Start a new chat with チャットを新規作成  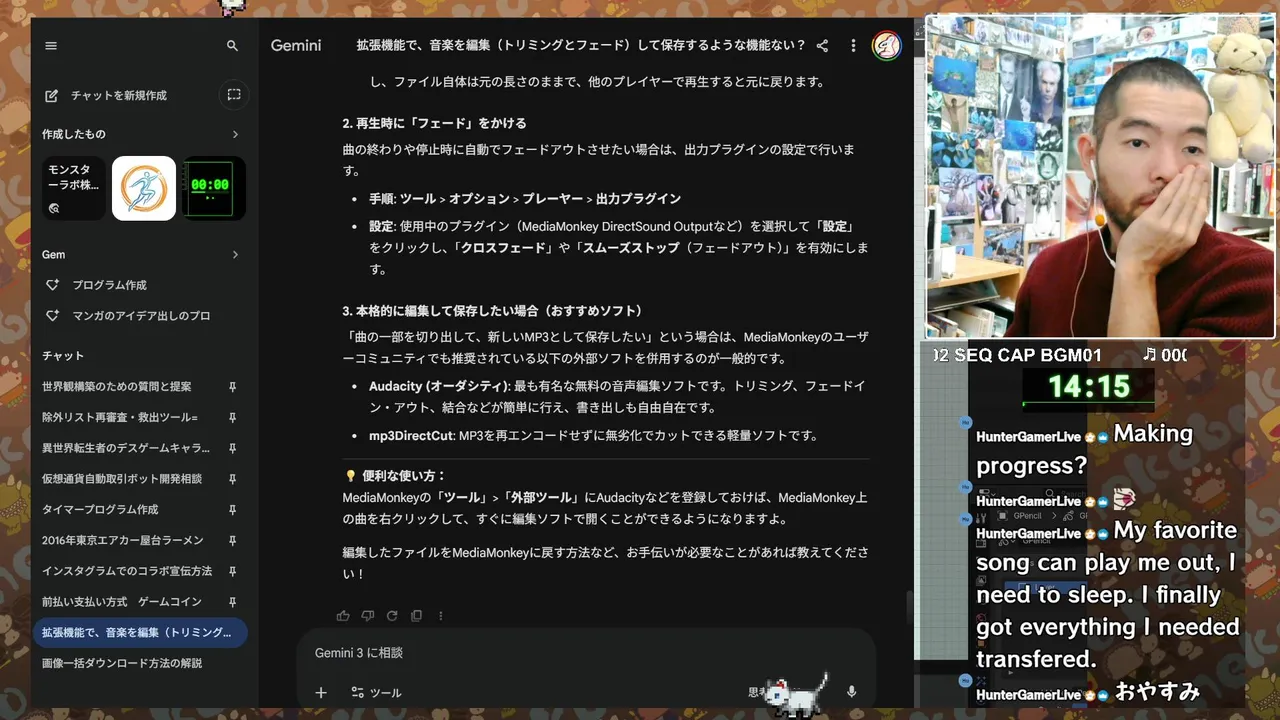pyautogui.click(x=107, y=95)
